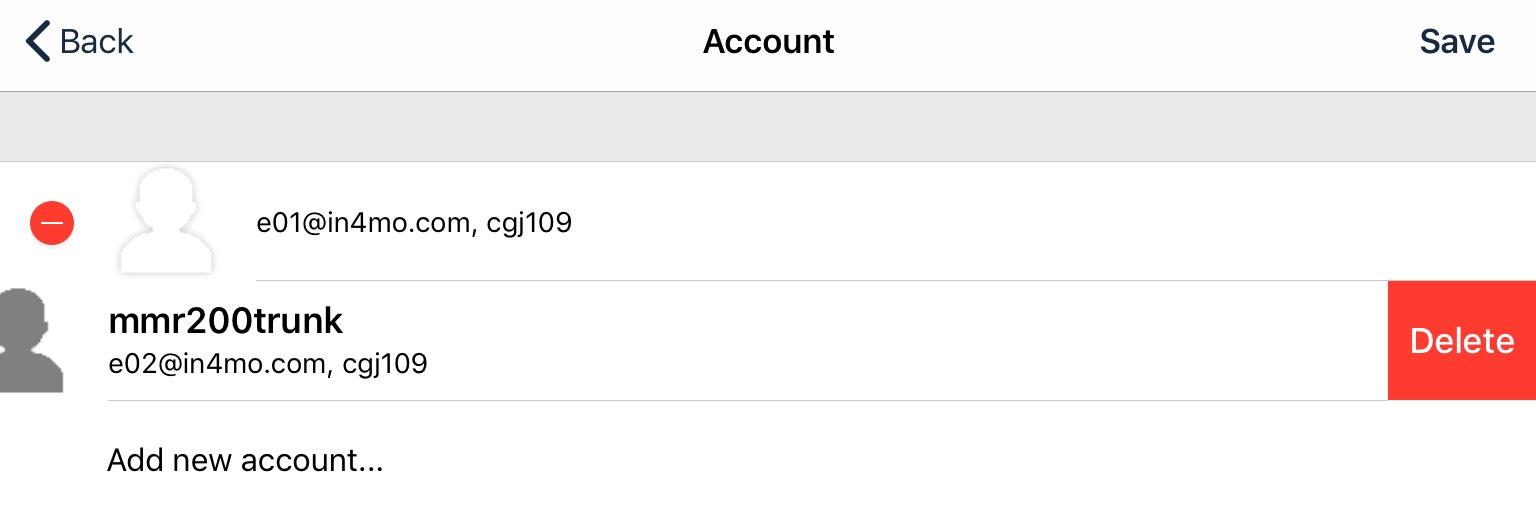
Task: Click blank space right of Add new account
Action: pos(900,461)
